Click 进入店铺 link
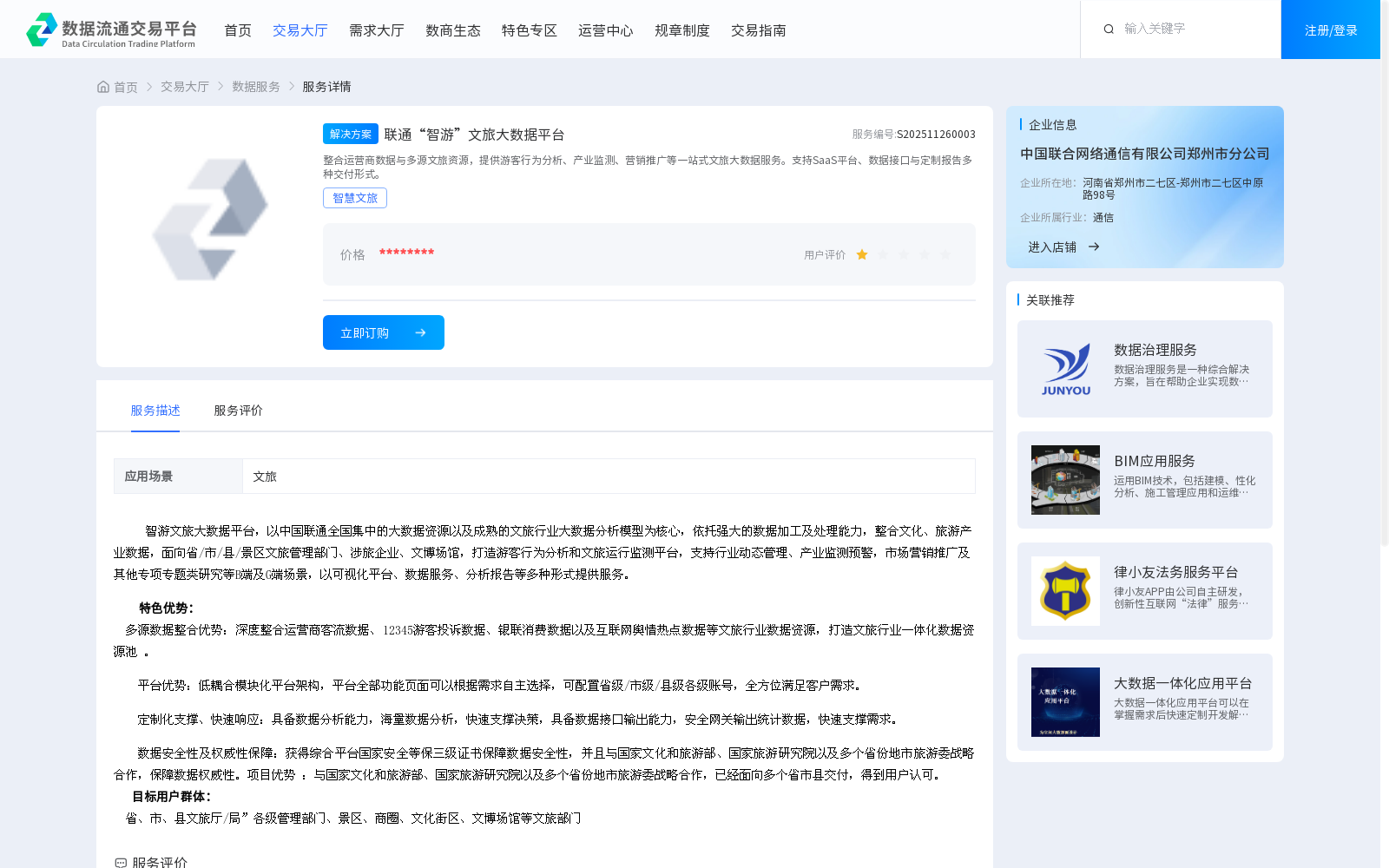This screenshot has width=1389, height=868. [1052, 247]
